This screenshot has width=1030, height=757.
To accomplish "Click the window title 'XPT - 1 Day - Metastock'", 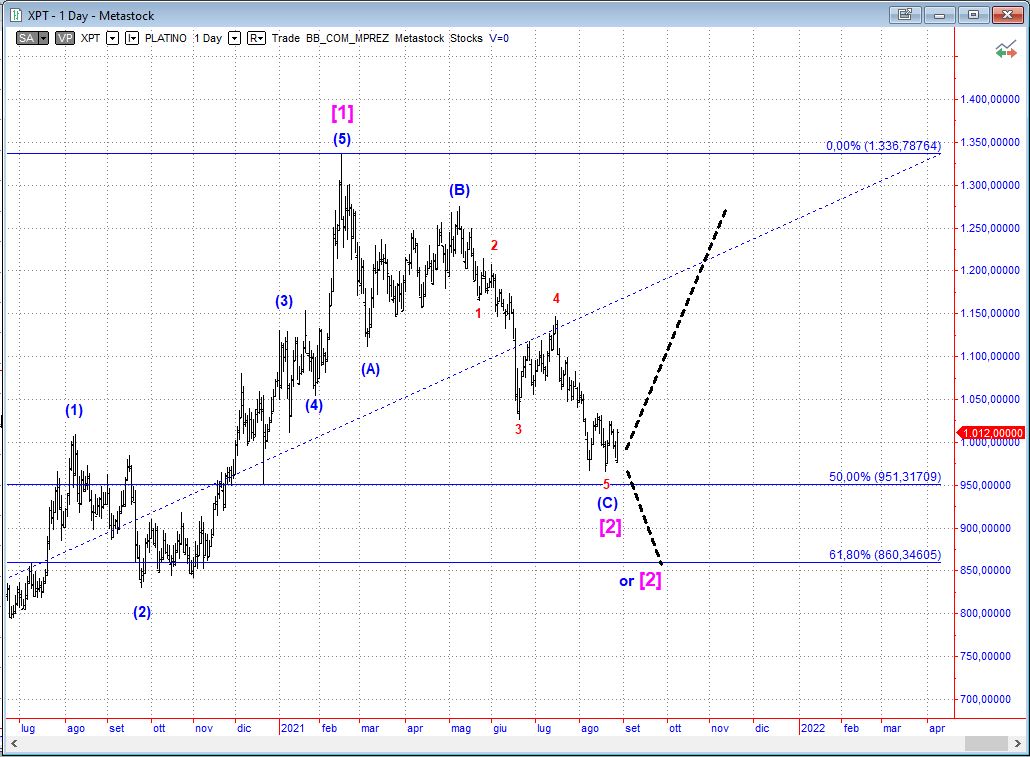I will point(91,15).
